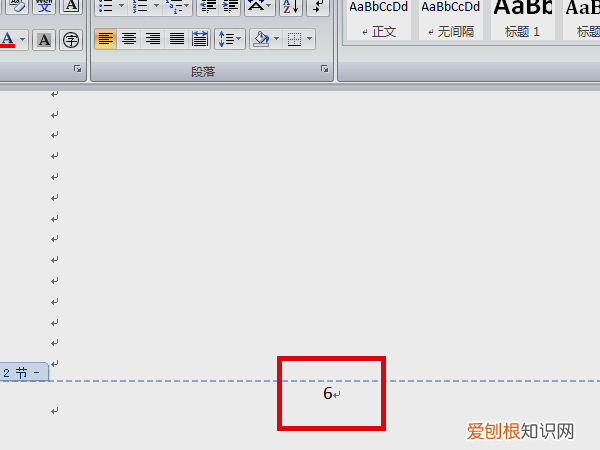600x450 pixels.
Task: Align the paragraph to the right
Action: point(153,40)
